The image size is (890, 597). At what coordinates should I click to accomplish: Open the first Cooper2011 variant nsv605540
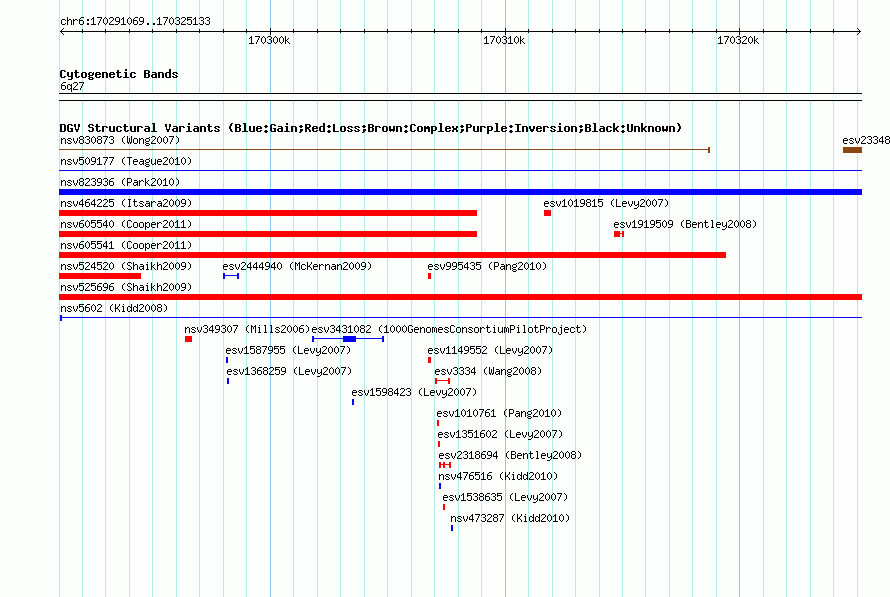126,224
